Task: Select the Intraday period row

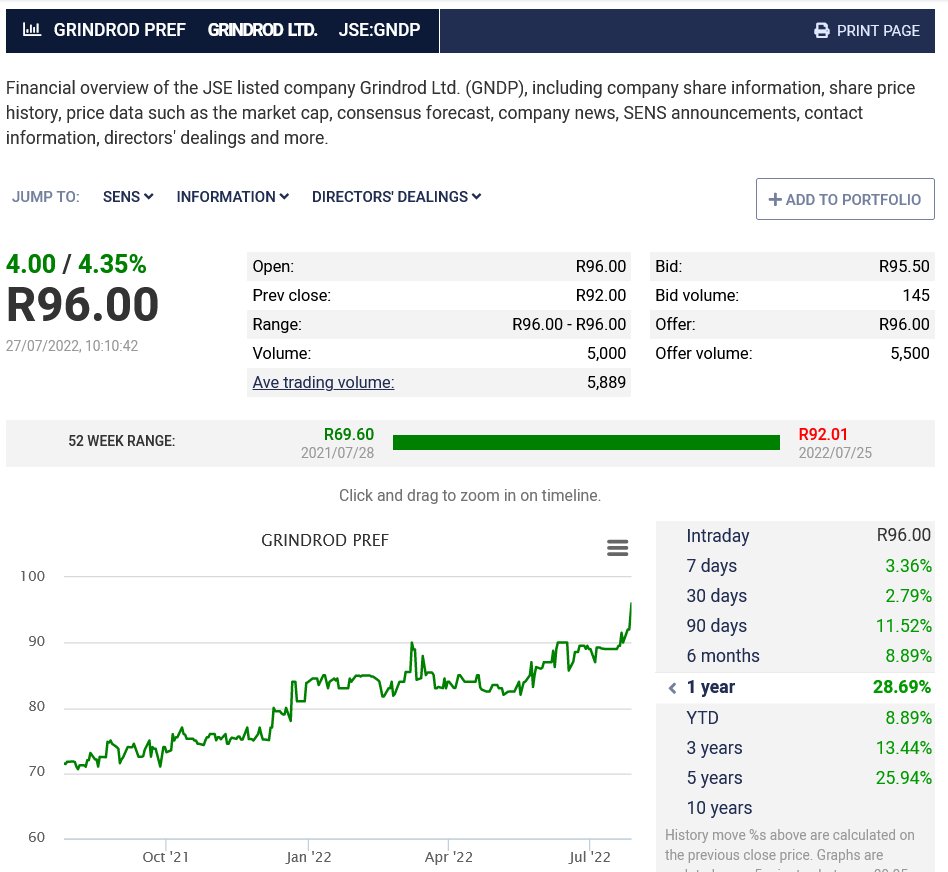Action: (795, 536)
